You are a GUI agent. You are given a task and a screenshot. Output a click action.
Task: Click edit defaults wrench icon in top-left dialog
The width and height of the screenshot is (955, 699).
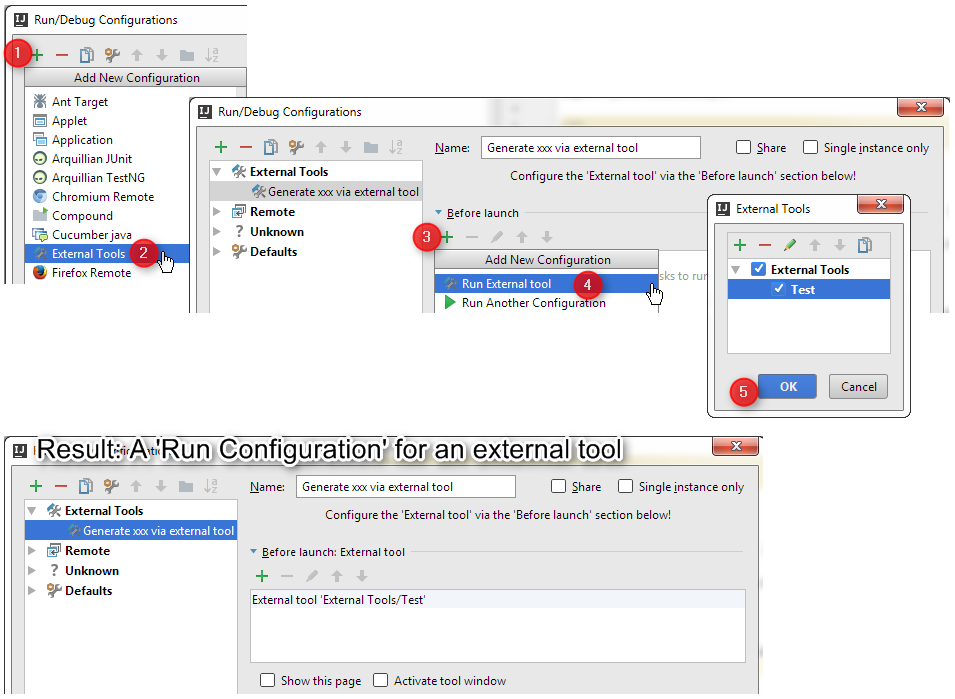111,55
